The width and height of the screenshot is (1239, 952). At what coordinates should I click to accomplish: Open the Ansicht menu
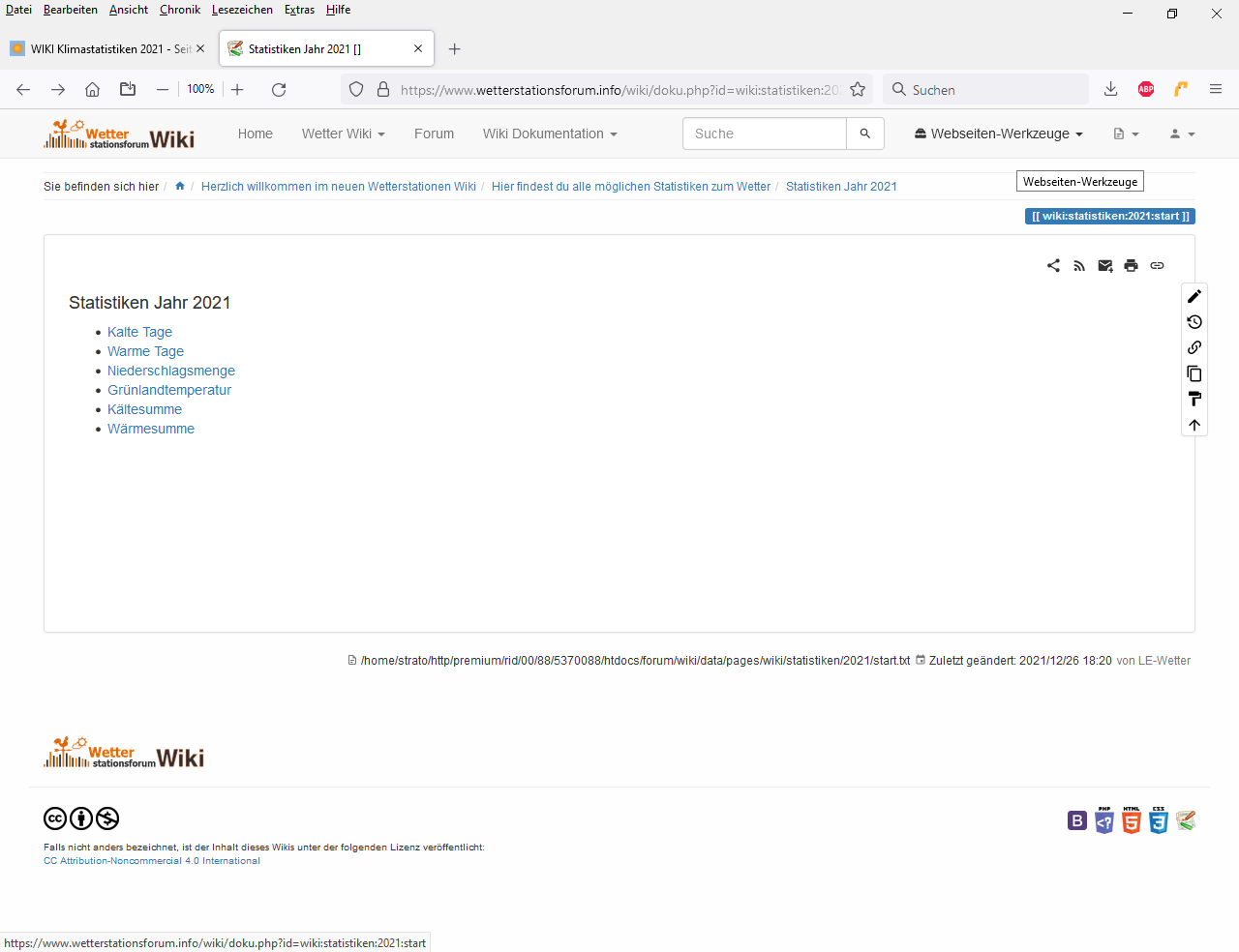pyautogui.click(x=129, y=10)
